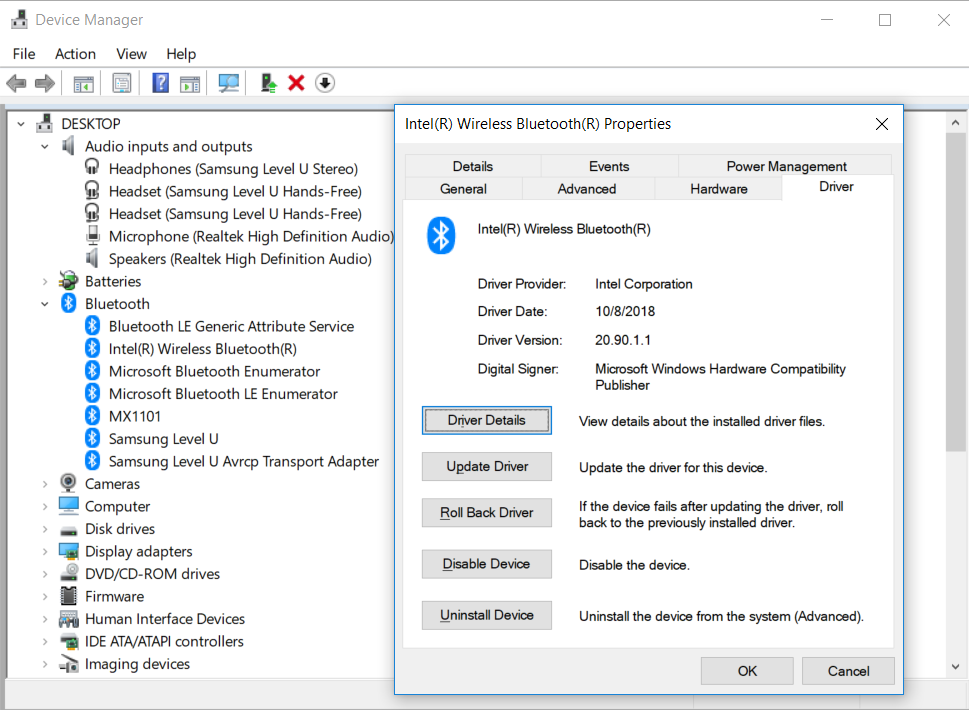Click the scrollbar down arrow
The width and height of the screenshot is (969, 710).
pos(955,667)
